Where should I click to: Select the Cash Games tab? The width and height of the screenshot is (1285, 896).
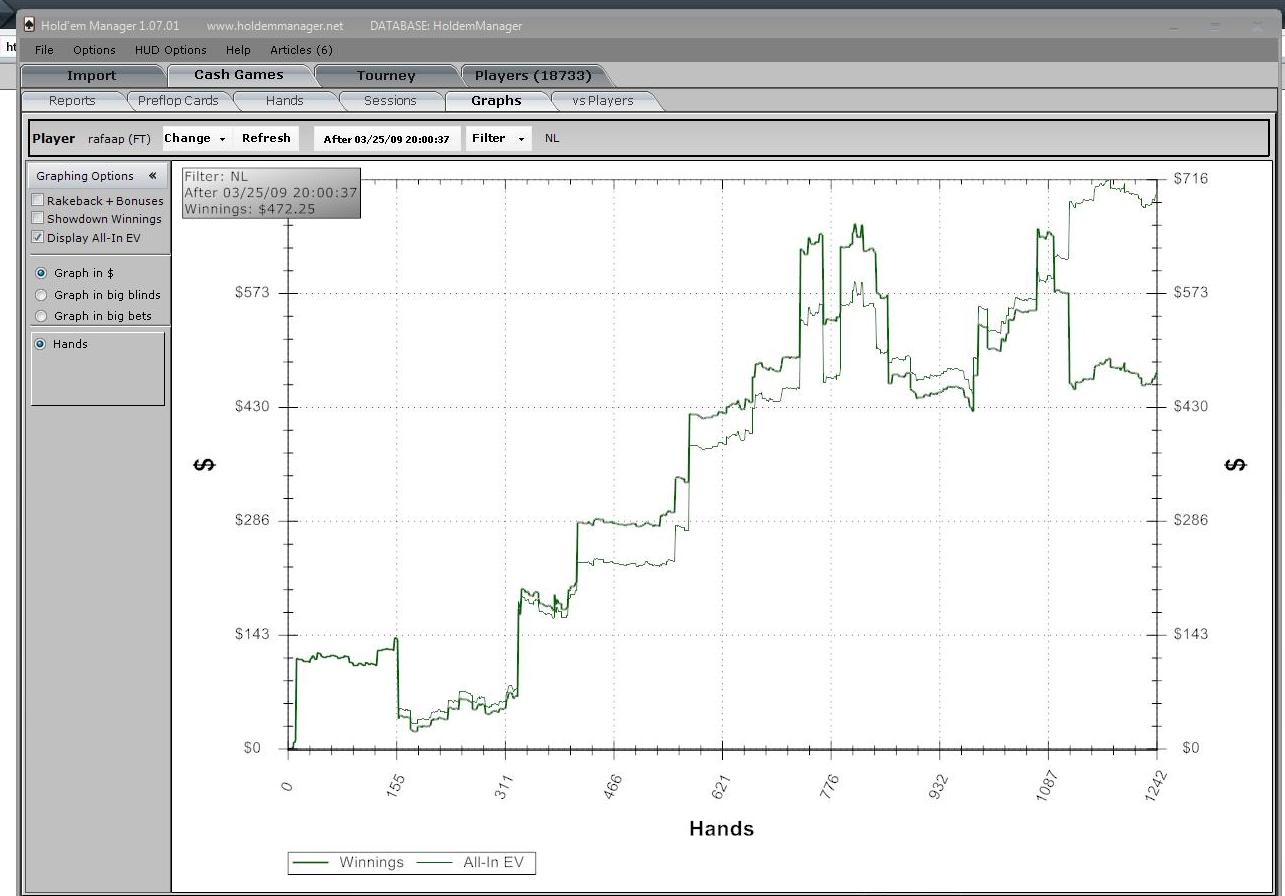pyautogui.click(x=239, y=75)
